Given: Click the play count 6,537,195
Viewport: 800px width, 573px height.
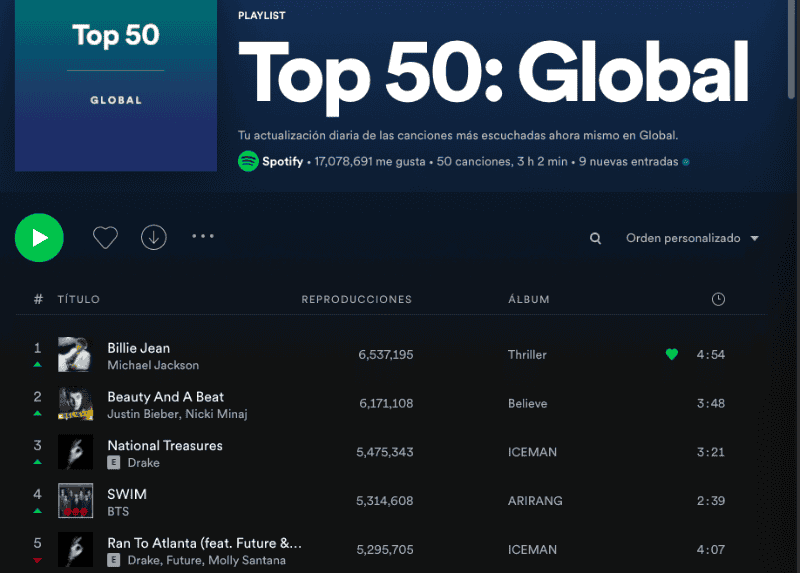Looking at the screenshot, I should pyautogui.click(x=386, y=355).
